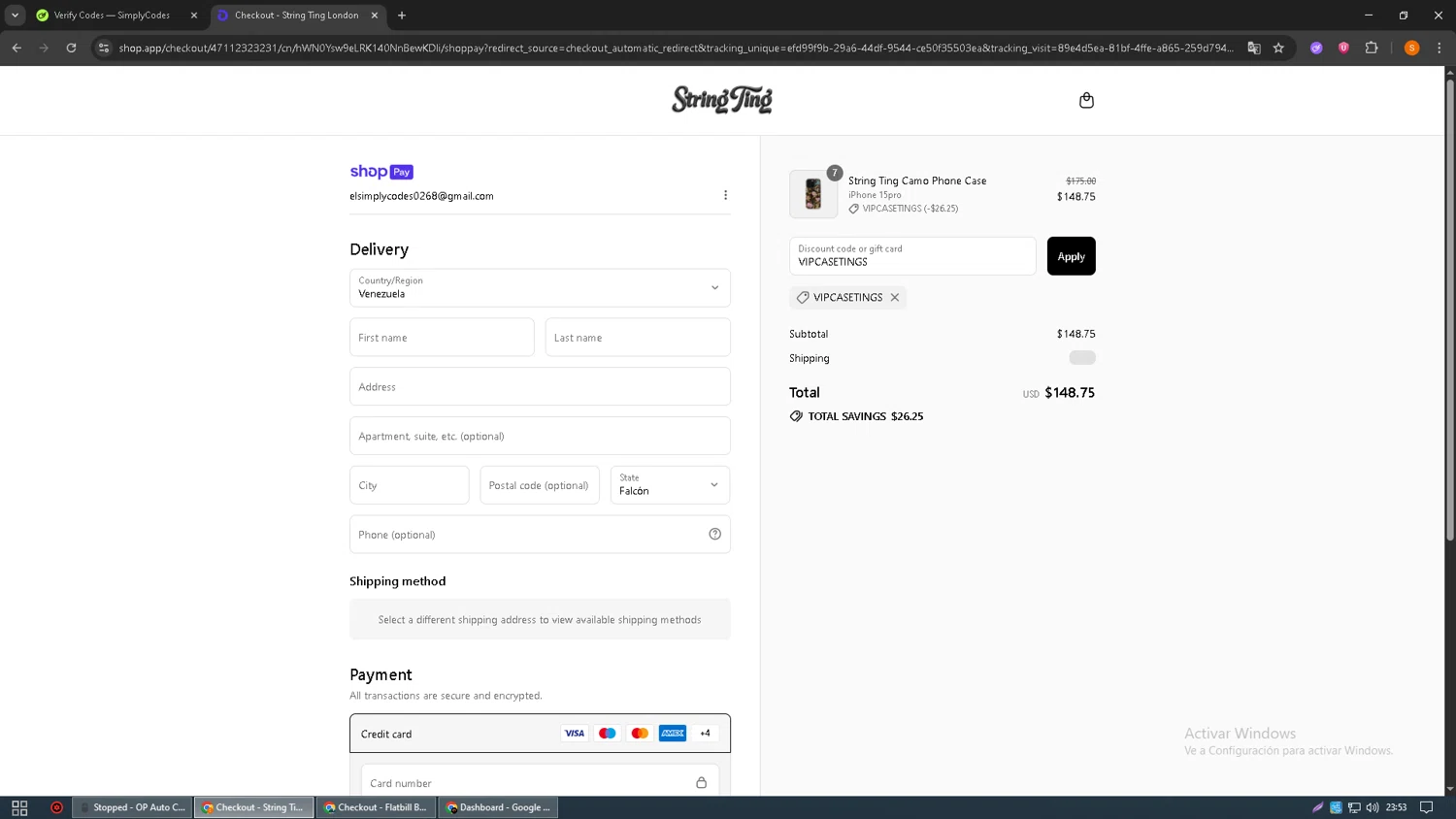Close the Verify Codes tab
The image size is (1456, 819).
point(194,16)
